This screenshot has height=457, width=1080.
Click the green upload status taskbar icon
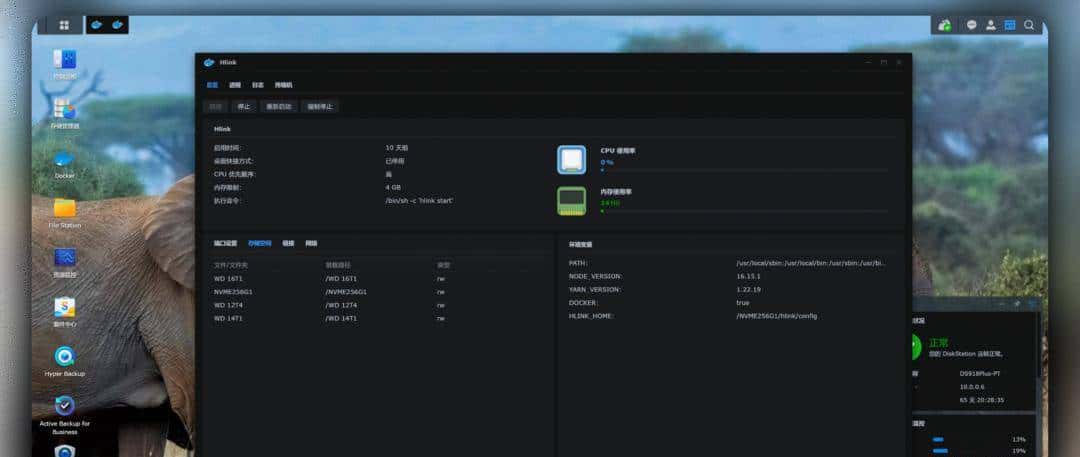[944, 25]
